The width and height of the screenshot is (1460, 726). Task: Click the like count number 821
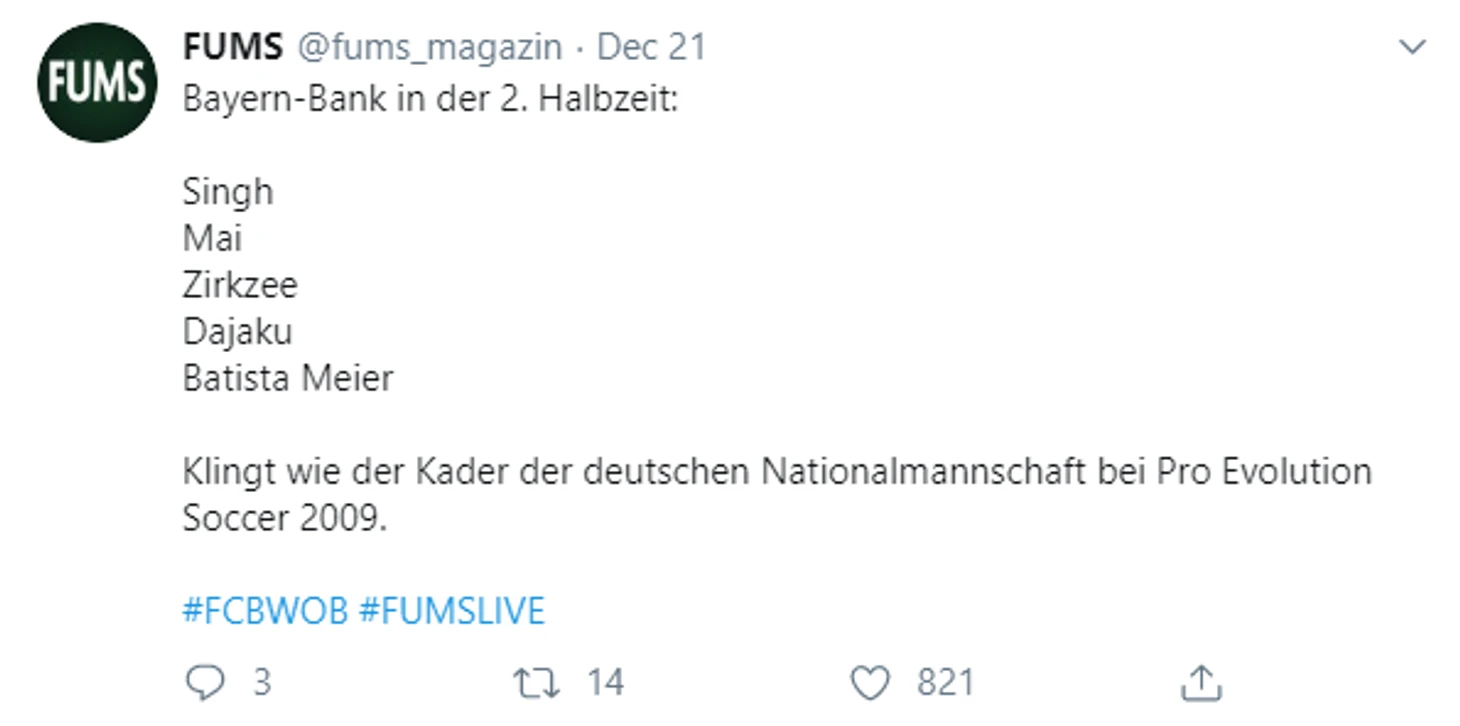click(945, 683)
